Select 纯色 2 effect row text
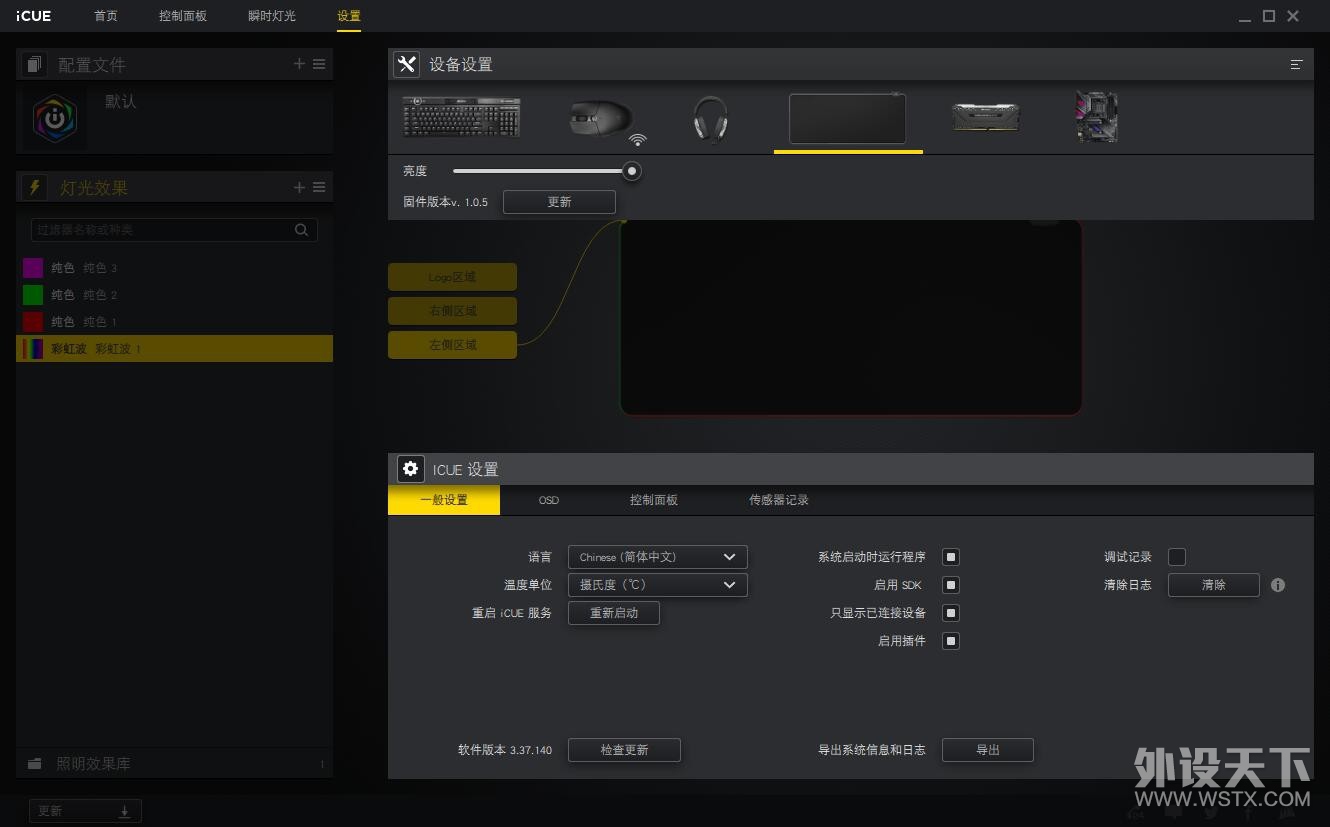This screenshot has width=1330, height=827. [x=85, y=295]
